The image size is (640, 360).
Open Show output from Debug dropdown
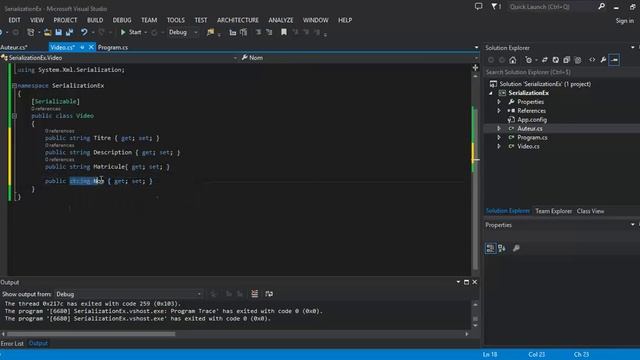[129, 294]
